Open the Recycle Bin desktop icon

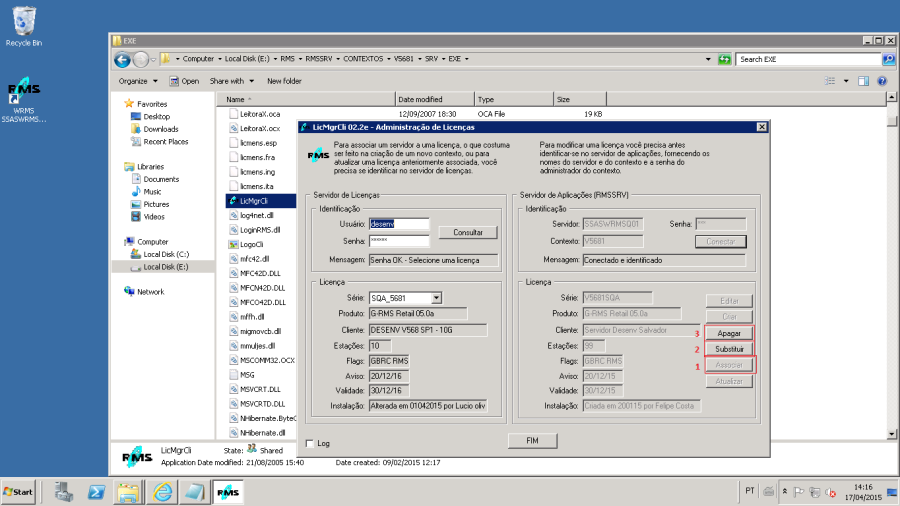pyautogui.click(x=24, y=26)
